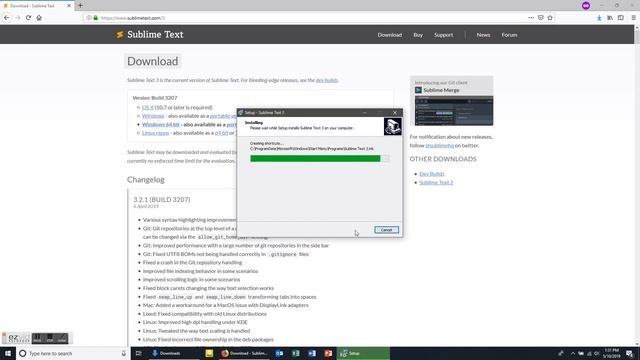Go to the Firefox home page icon
640x360 pixels.
click(39, 18)
